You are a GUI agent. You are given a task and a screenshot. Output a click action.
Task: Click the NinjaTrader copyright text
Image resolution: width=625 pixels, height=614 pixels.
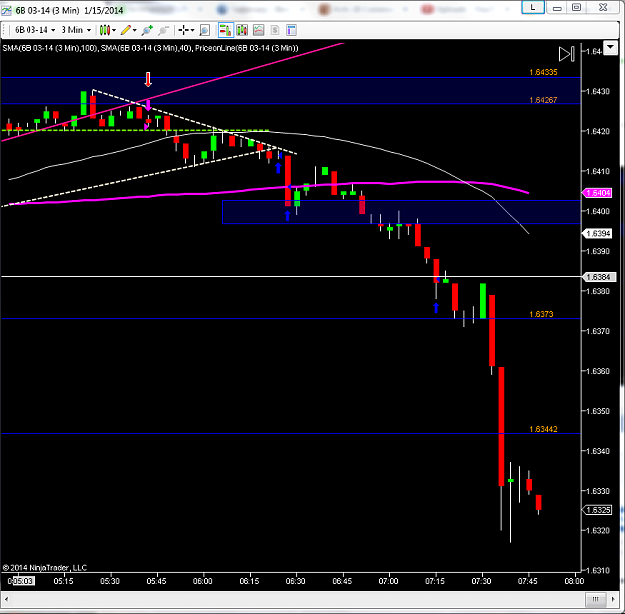click(x=45, y=567)
